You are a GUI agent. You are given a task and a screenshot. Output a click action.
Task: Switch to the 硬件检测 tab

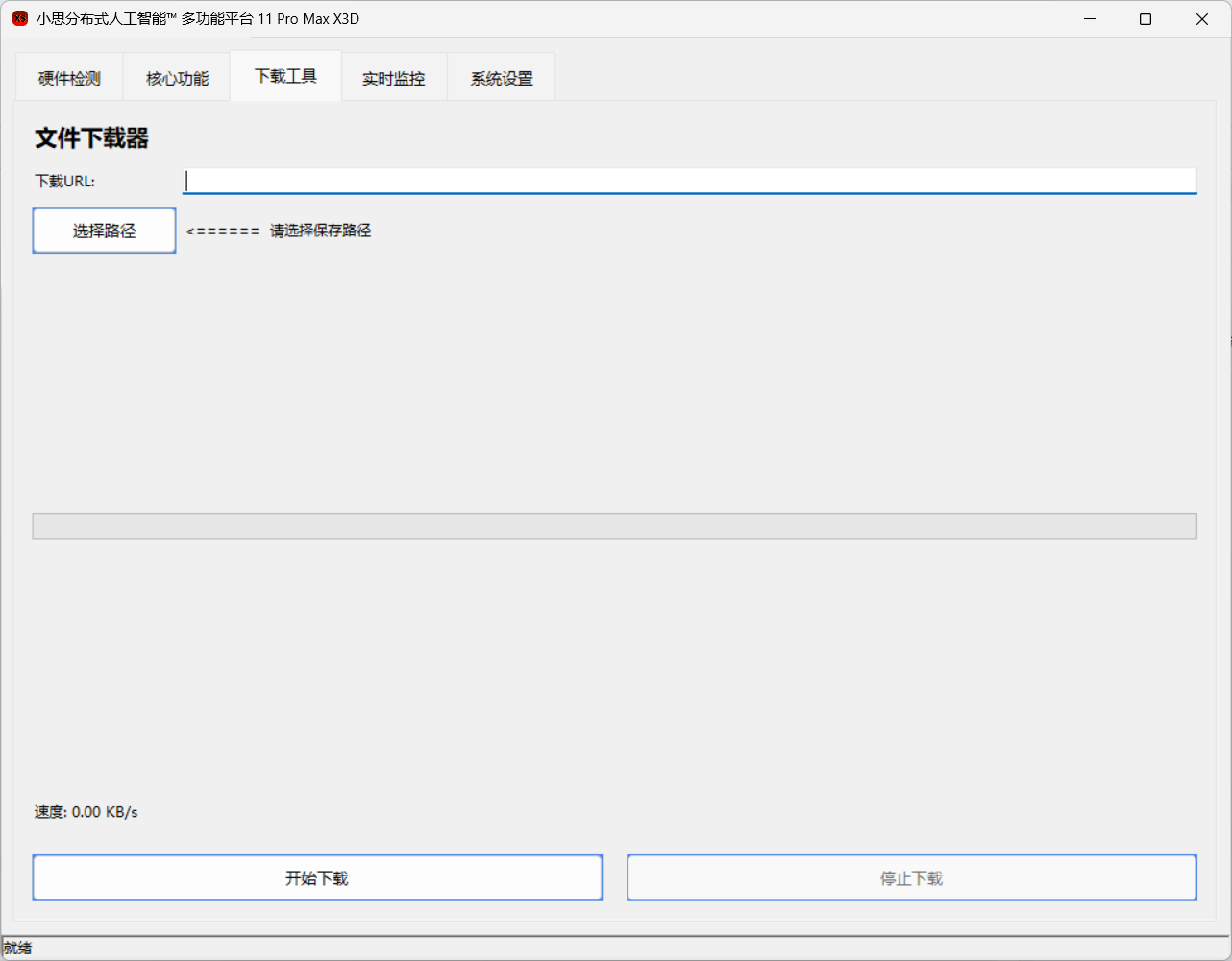[x=69, y=79]
